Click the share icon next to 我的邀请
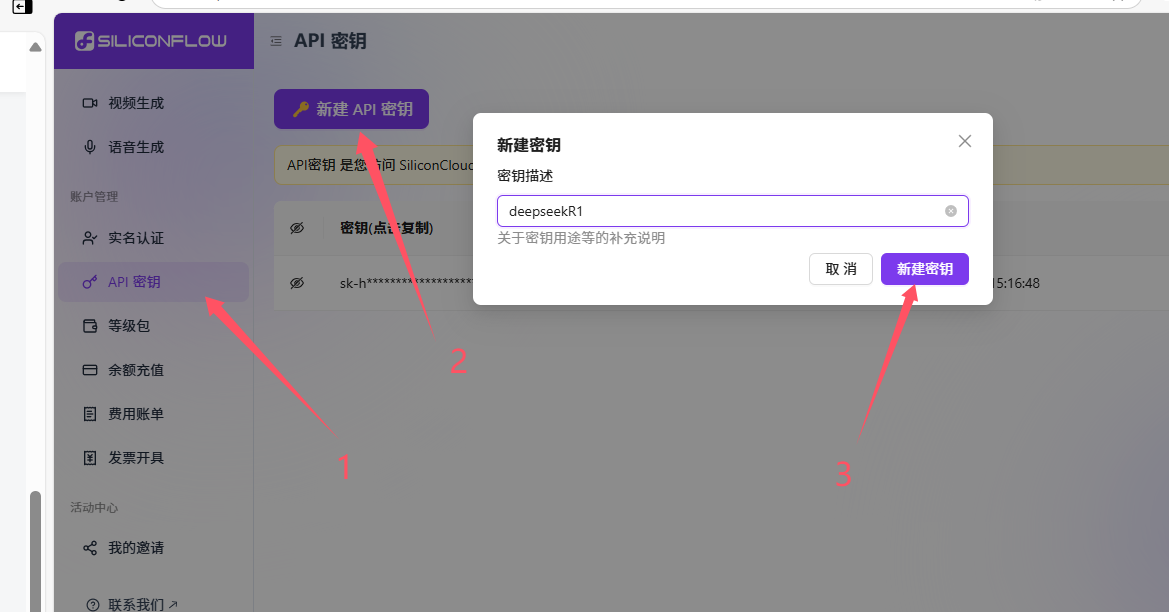 [x=89, y=548]
